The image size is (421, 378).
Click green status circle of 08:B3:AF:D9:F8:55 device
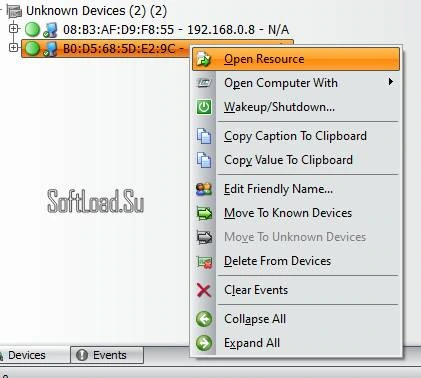pos(32,29)
